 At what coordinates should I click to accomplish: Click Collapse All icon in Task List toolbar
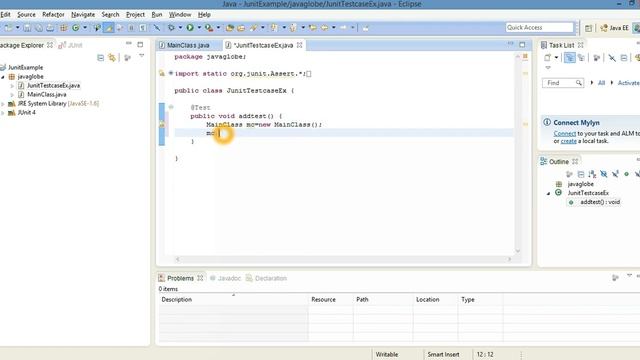624,58
